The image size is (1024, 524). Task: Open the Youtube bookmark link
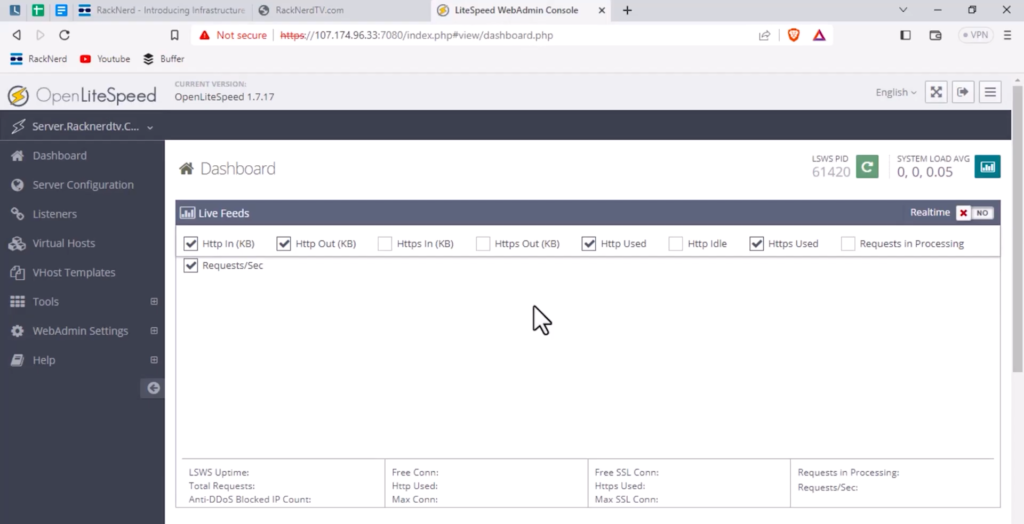click(x=105, y=59)
